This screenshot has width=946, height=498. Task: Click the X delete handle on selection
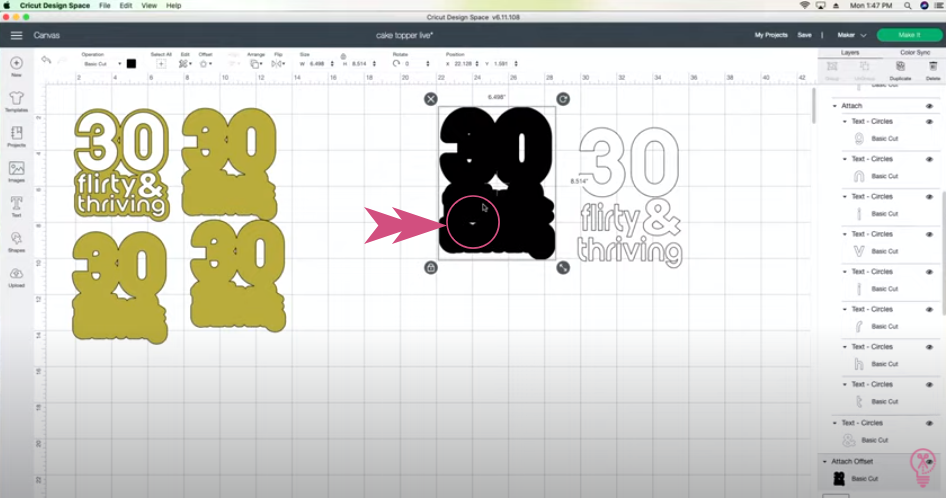tap(430, 99)
